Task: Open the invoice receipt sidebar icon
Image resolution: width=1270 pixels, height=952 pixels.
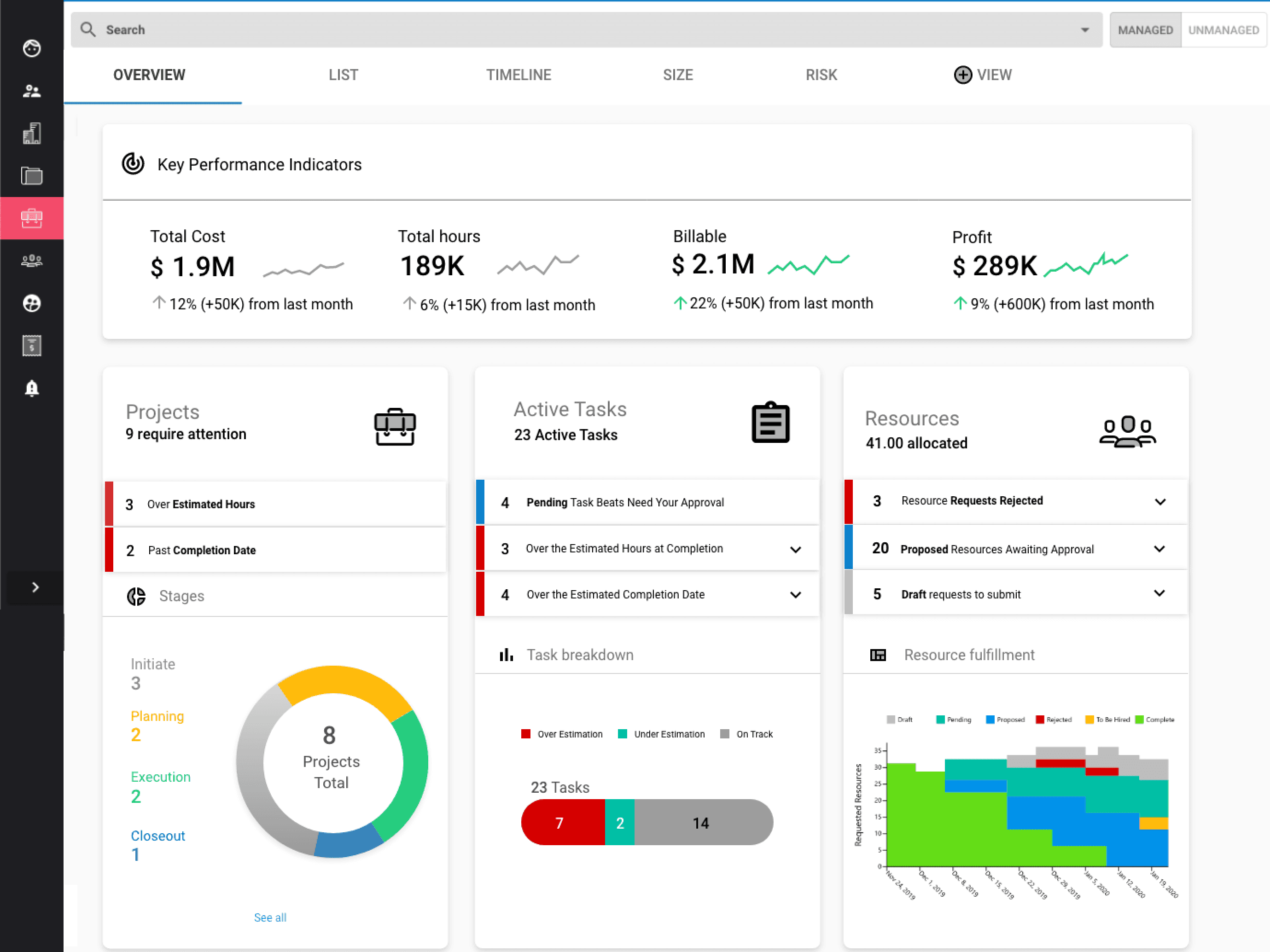Action: [x=32, y=345]
